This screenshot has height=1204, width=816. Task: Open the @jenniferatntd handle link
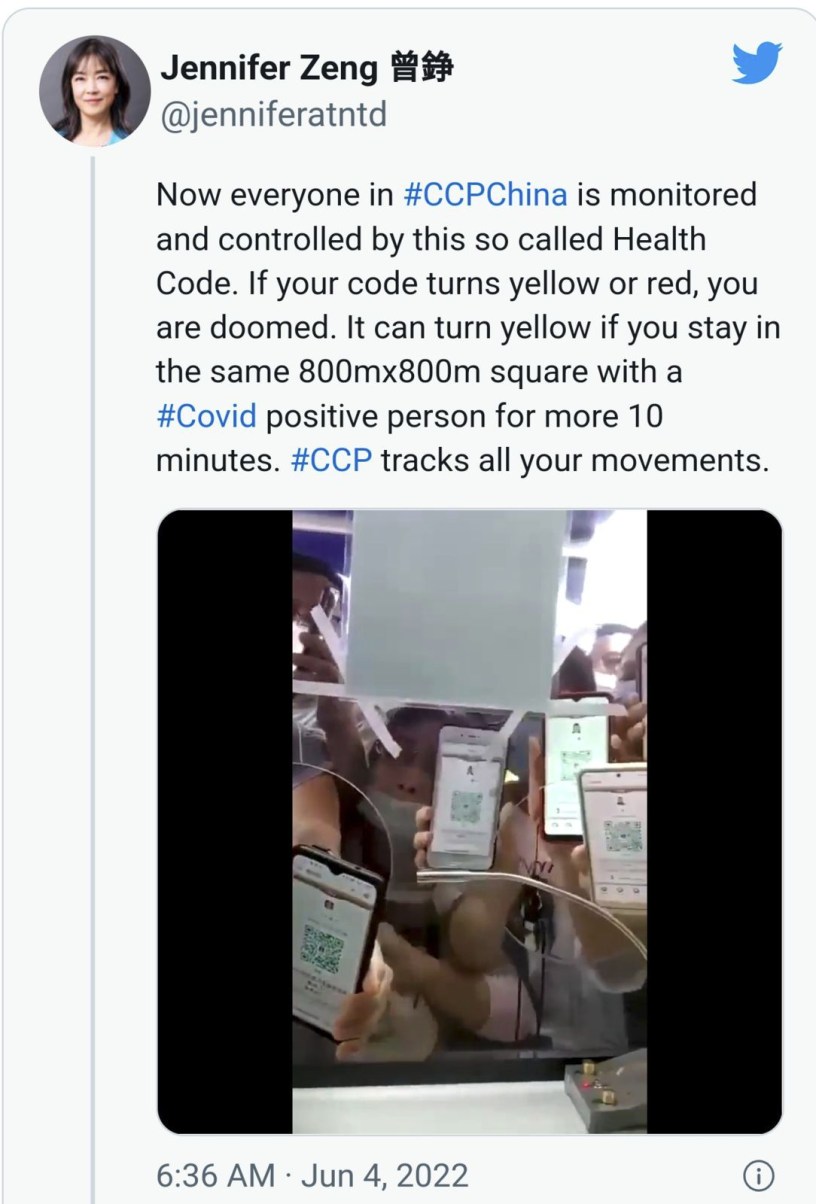(273, 115)
